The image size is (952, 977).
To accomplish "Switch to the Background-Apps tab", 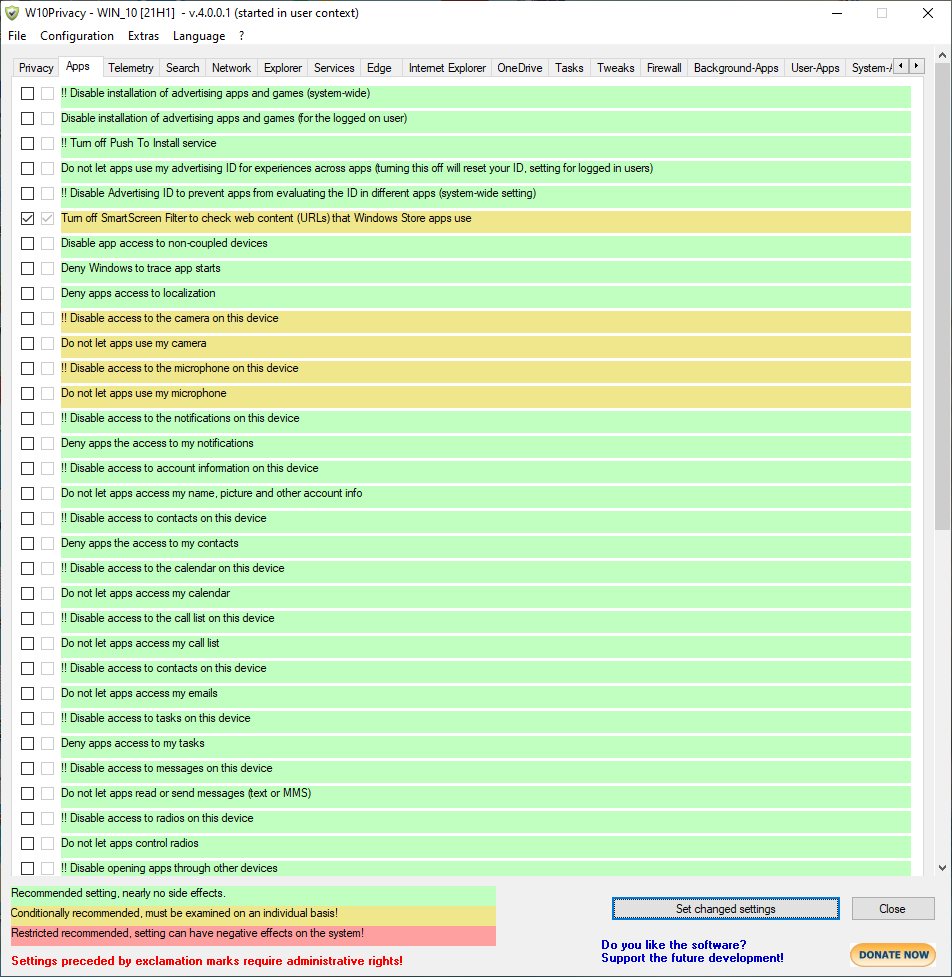I will click(736, 68).
